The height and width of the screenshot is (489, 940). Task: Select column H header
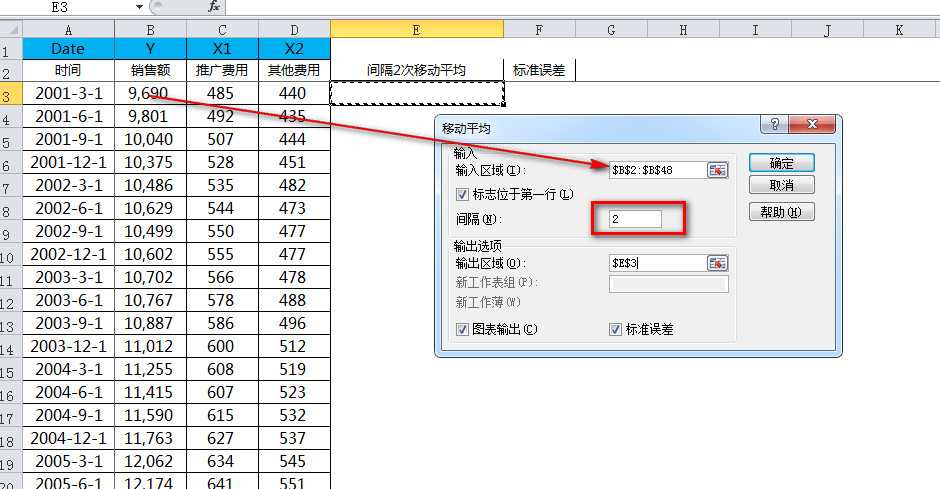point(683,29)
